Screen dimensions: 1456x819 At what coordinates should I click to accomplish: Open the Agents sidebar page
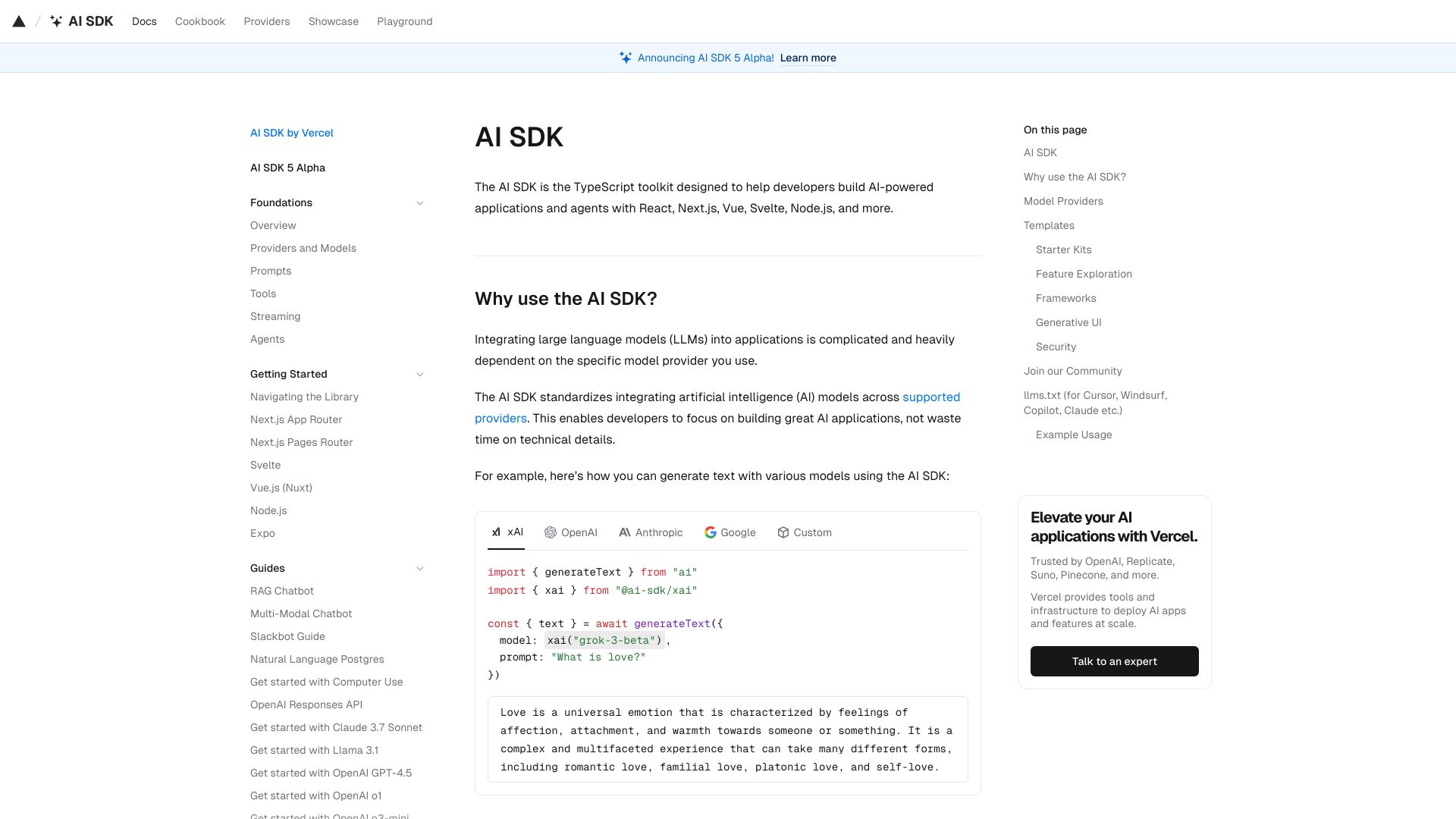pos(268,339)
